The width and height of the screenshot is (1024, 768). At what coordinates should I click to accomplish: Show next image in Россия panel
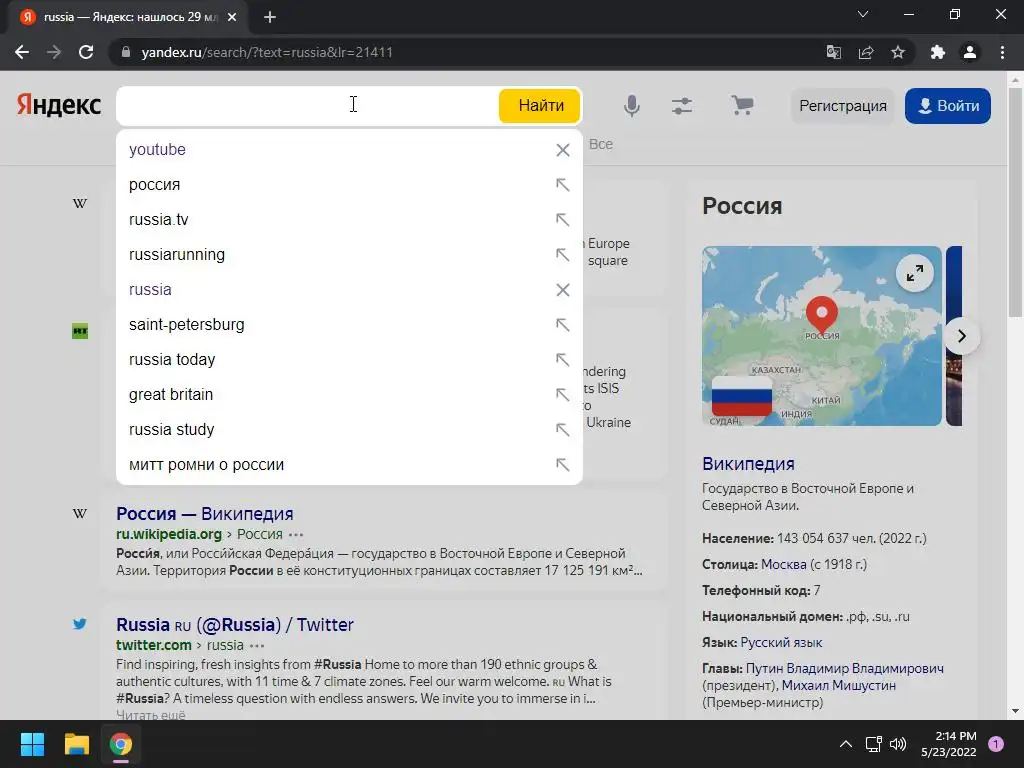(x=961, y=336)
